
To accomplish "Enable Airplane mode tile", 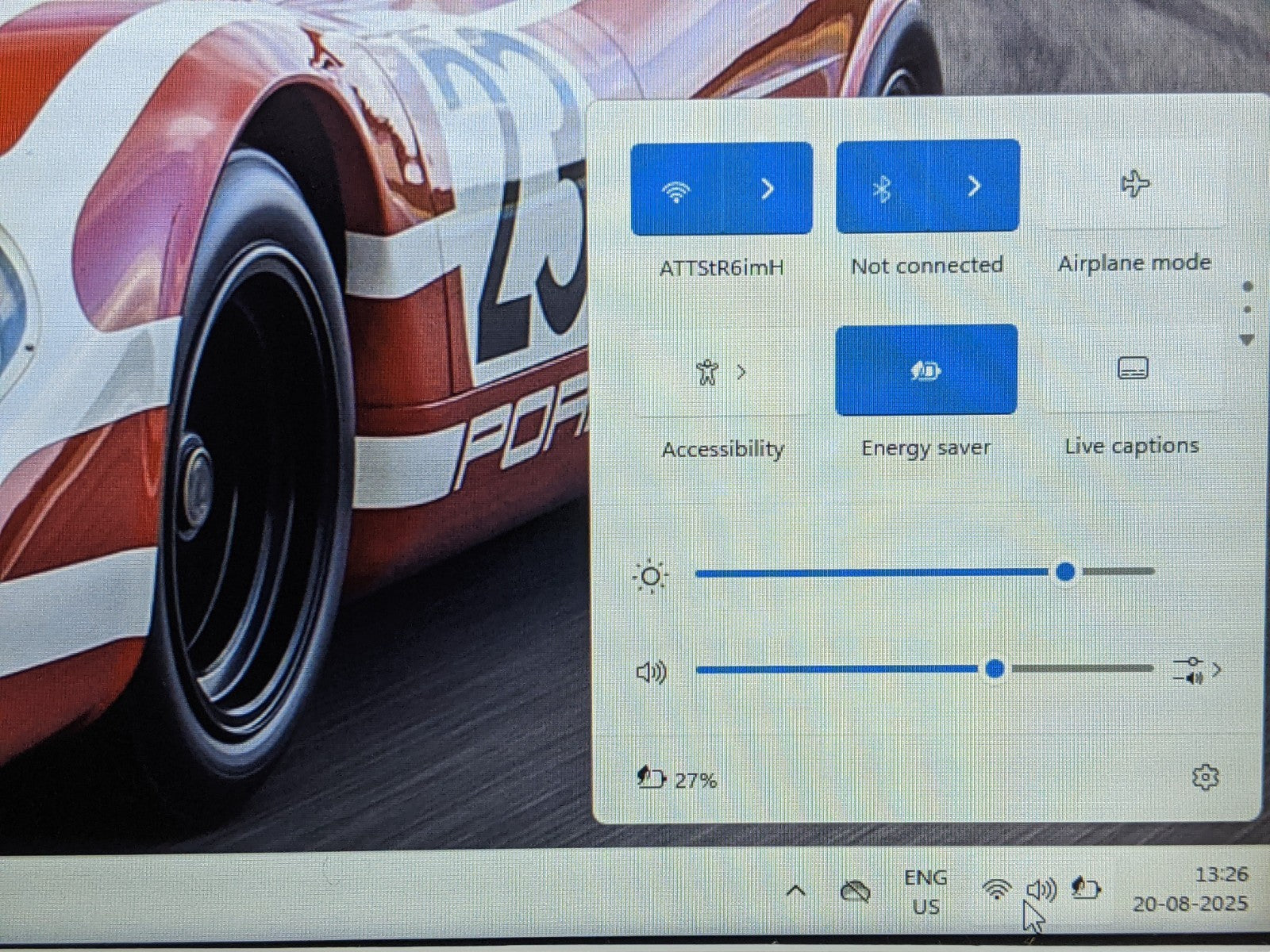I will click(x=1134, y=185).
